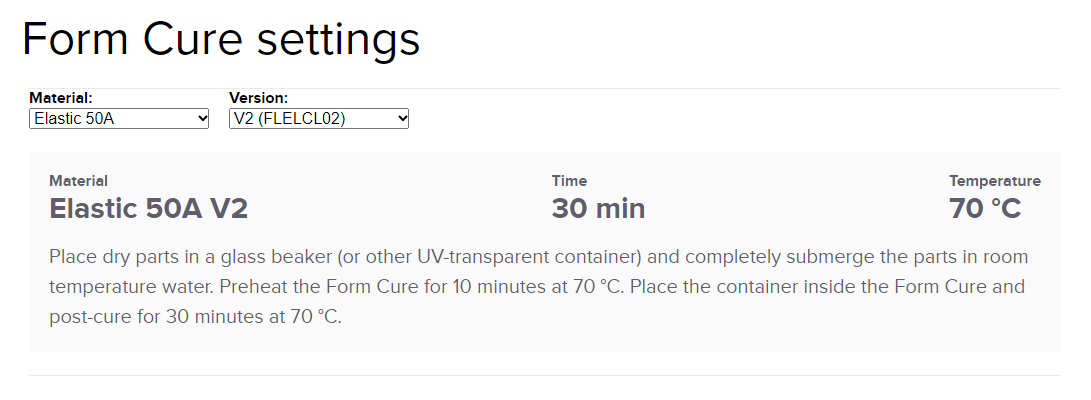1091x400 pixels.
Task: Click the arrow on the Elastic 50A select
Action: pos(202,119)
